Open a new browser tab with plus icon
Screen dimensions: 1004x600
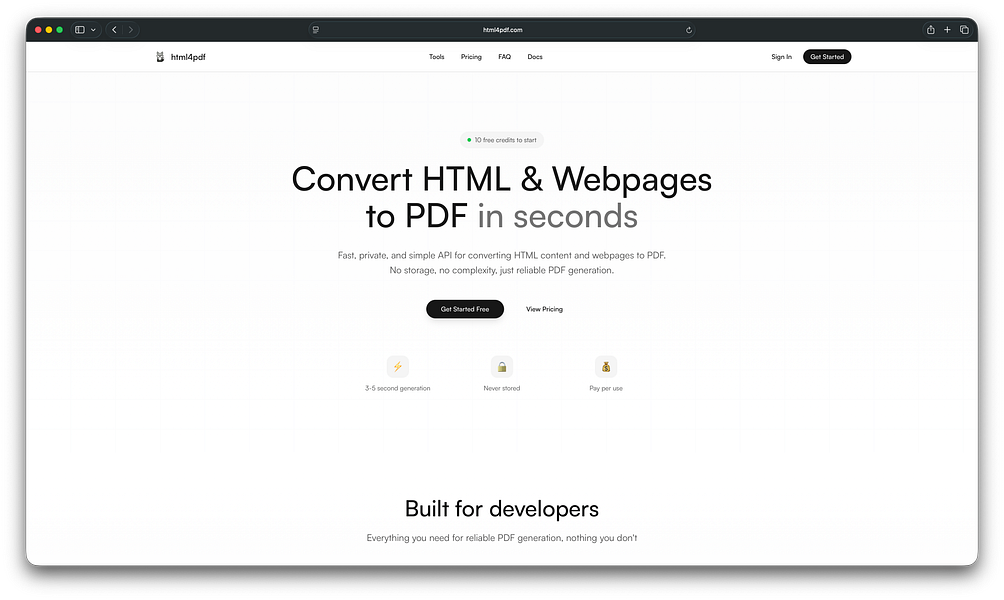click(947, 29)
